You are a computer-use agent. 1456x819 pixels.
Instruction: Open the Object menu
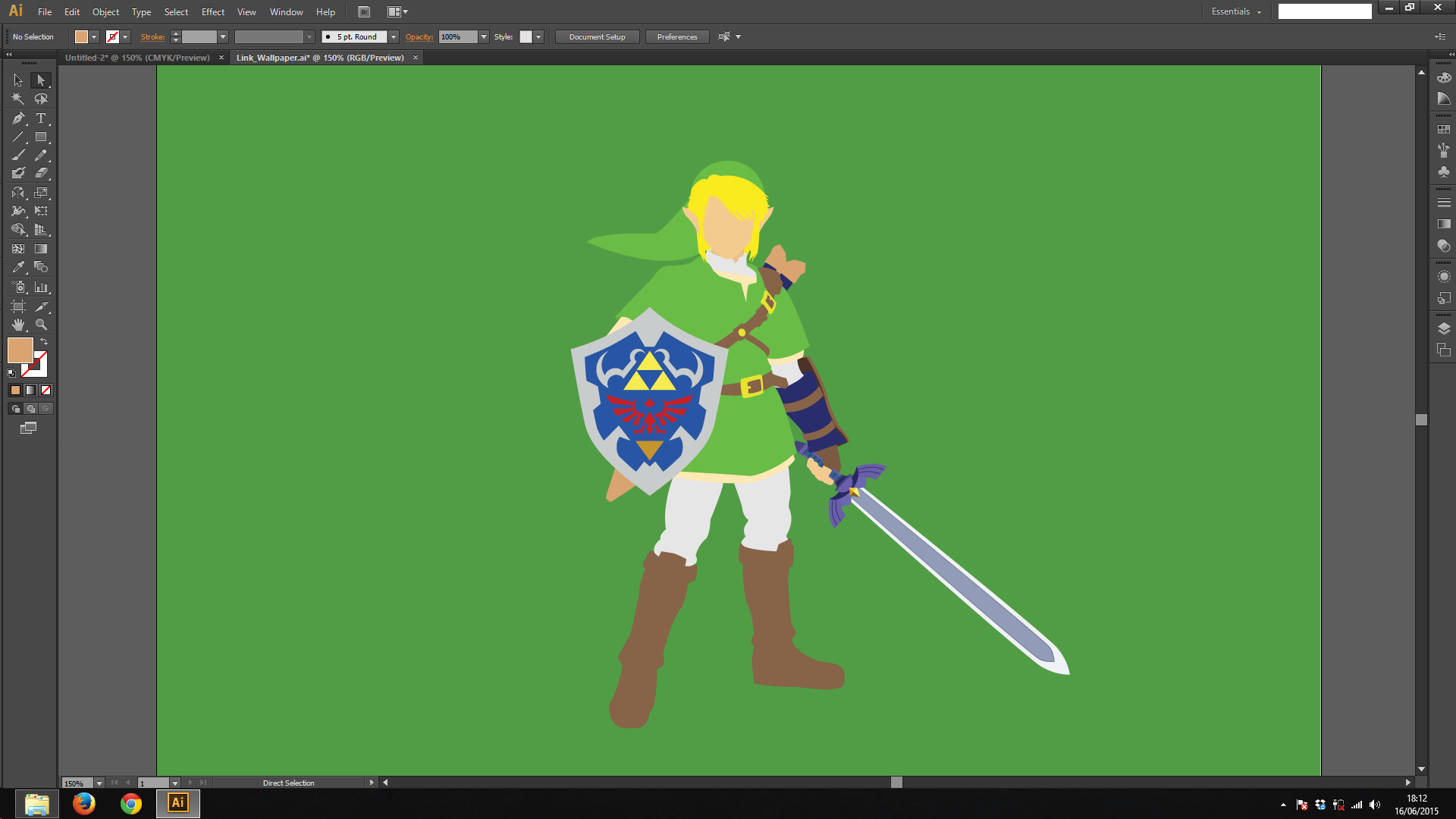(x=105, y=12)
